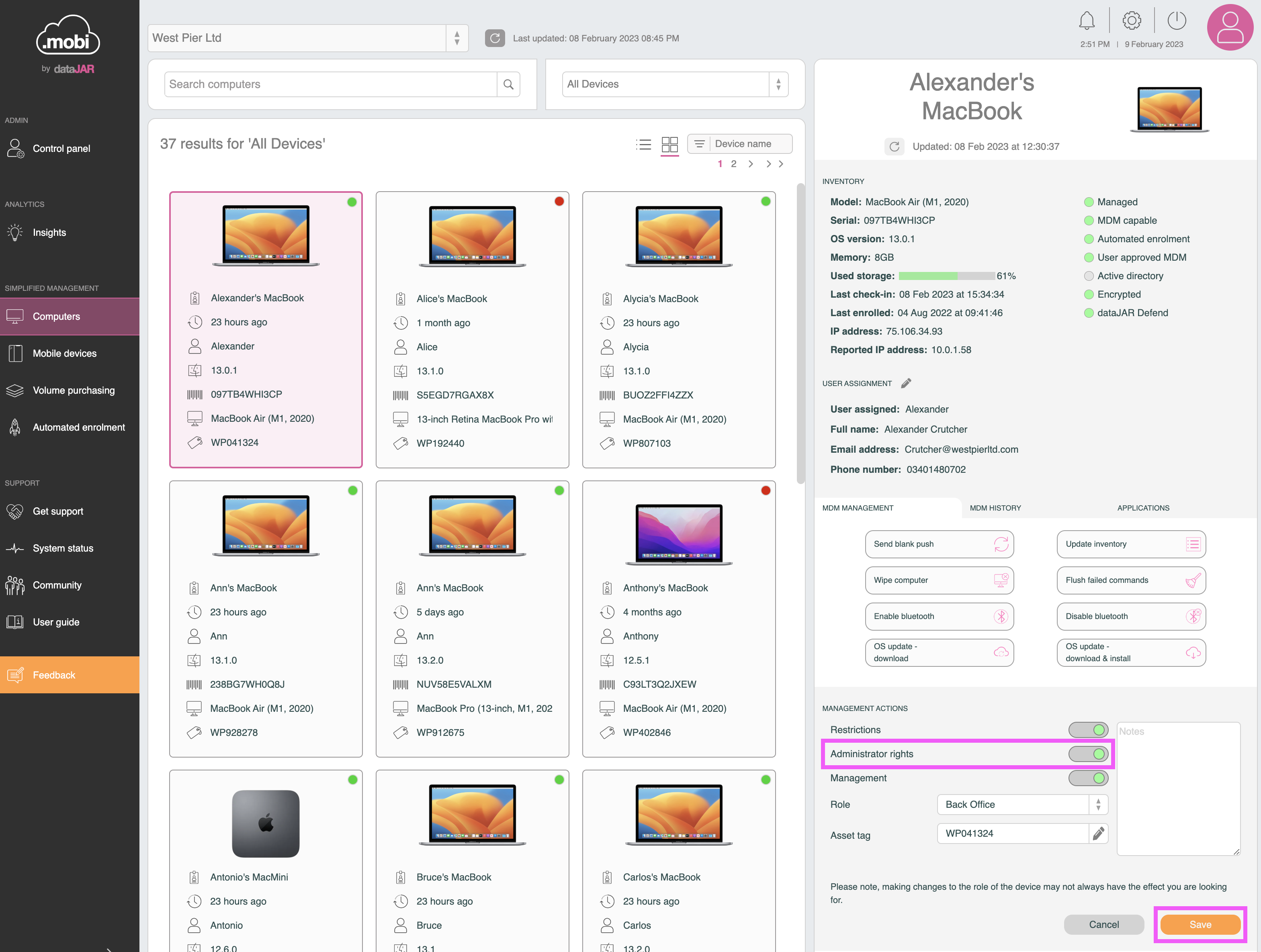The width and height of the screenshot is (1261, 952).
Task: Edit the asset tag pencil
Action: [1099, 834]
